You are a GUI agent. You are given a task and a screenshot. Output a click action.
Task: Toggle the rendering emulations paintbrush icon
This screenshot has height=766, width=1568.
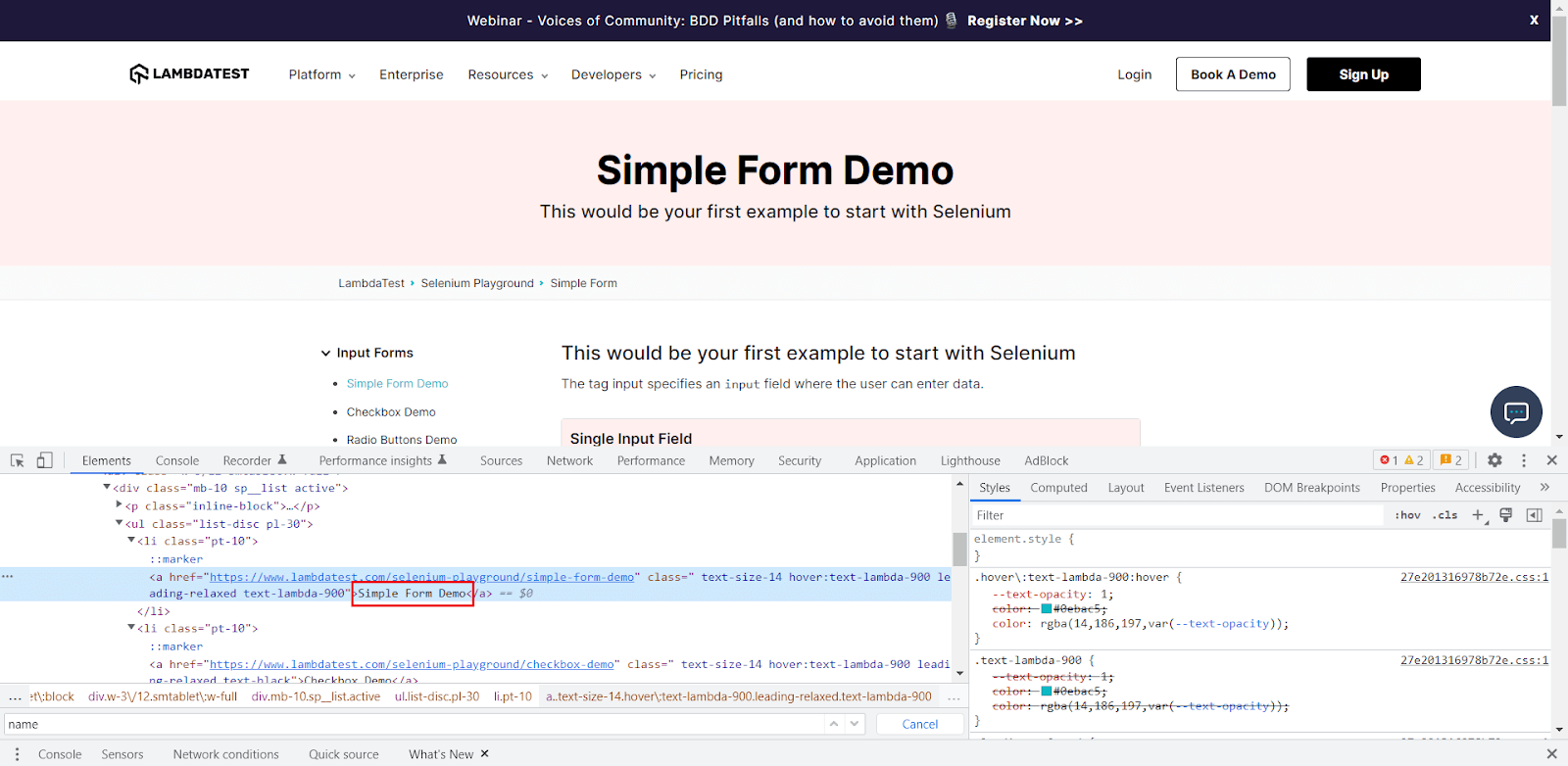pyautogui.click(x=1506, y=515)
